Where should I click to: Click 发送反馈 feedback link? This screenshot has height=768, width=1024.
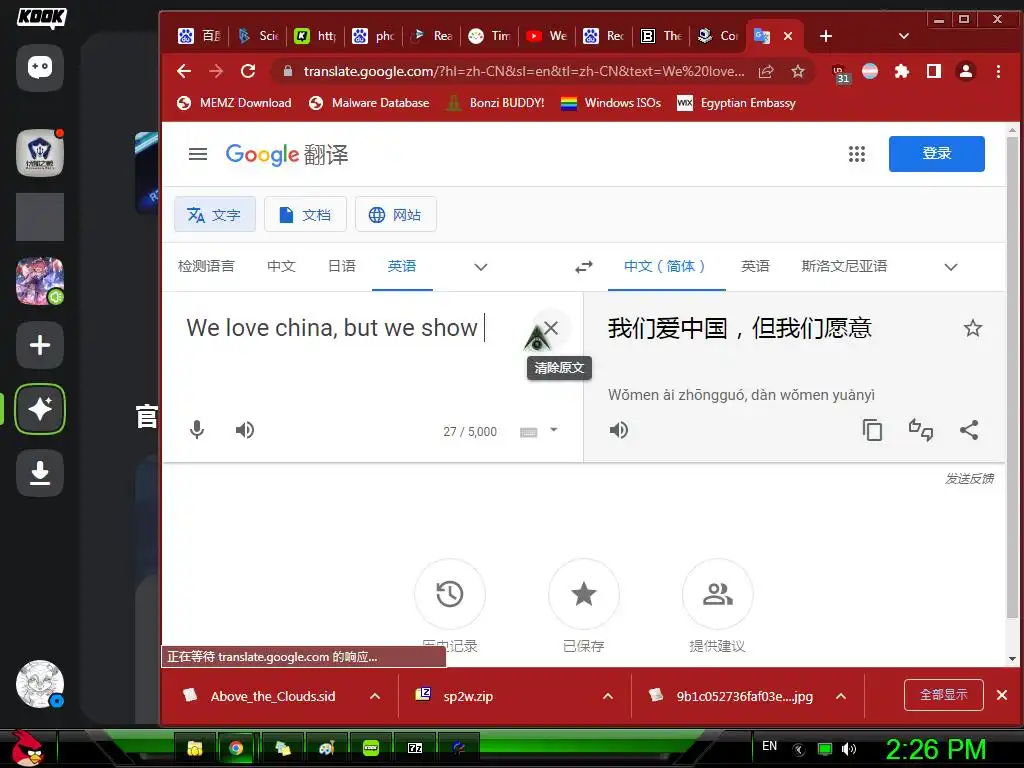pyautogui.click(x=969, y=479)
